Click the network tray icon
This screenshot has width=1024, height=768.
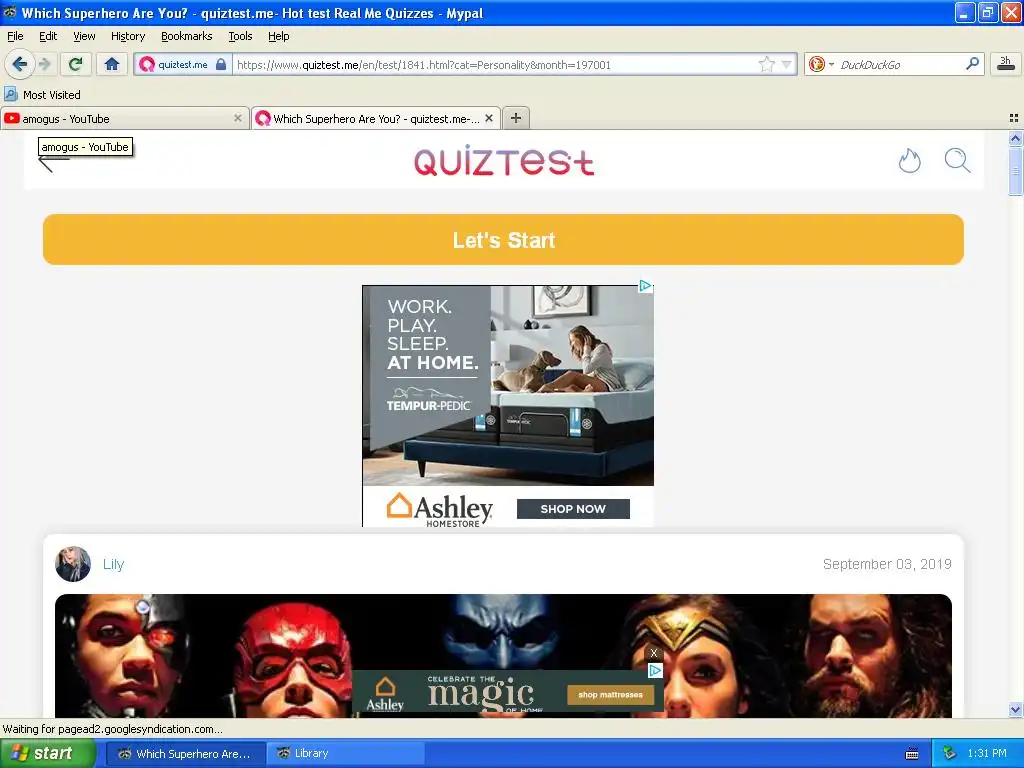[950, 754]
